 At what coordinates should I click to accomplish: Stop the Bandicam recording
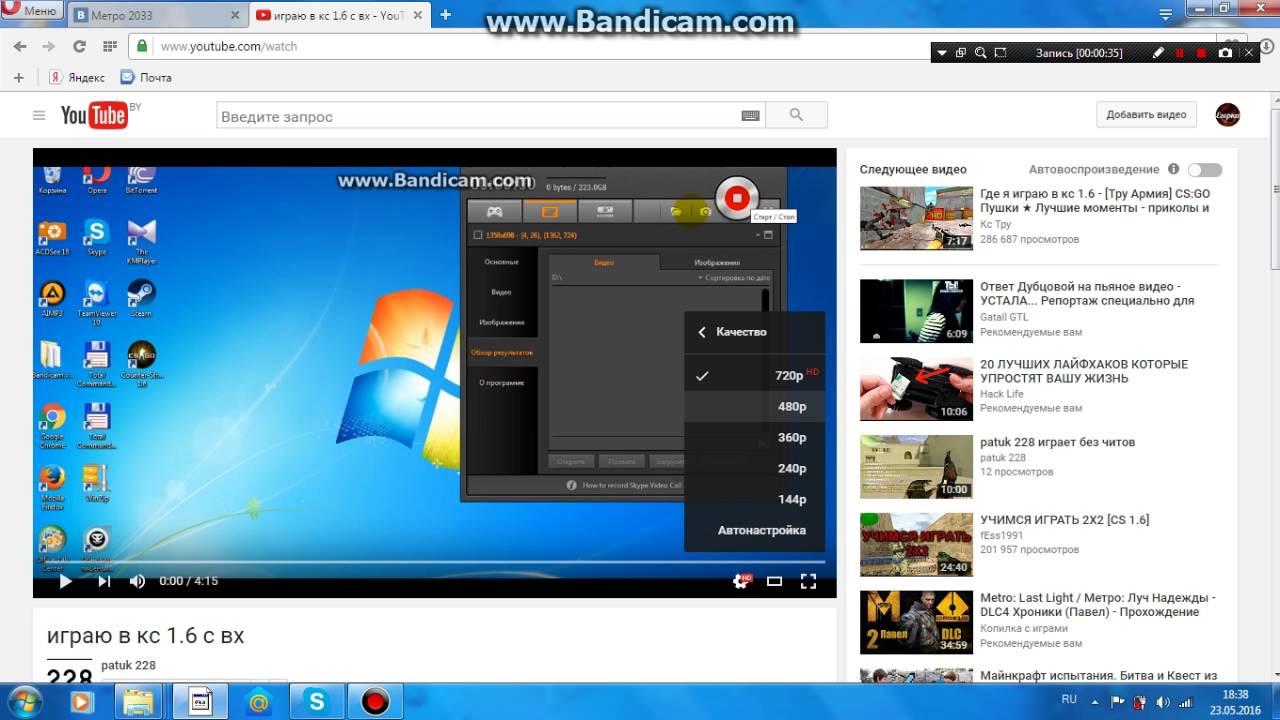[1202, 53]
